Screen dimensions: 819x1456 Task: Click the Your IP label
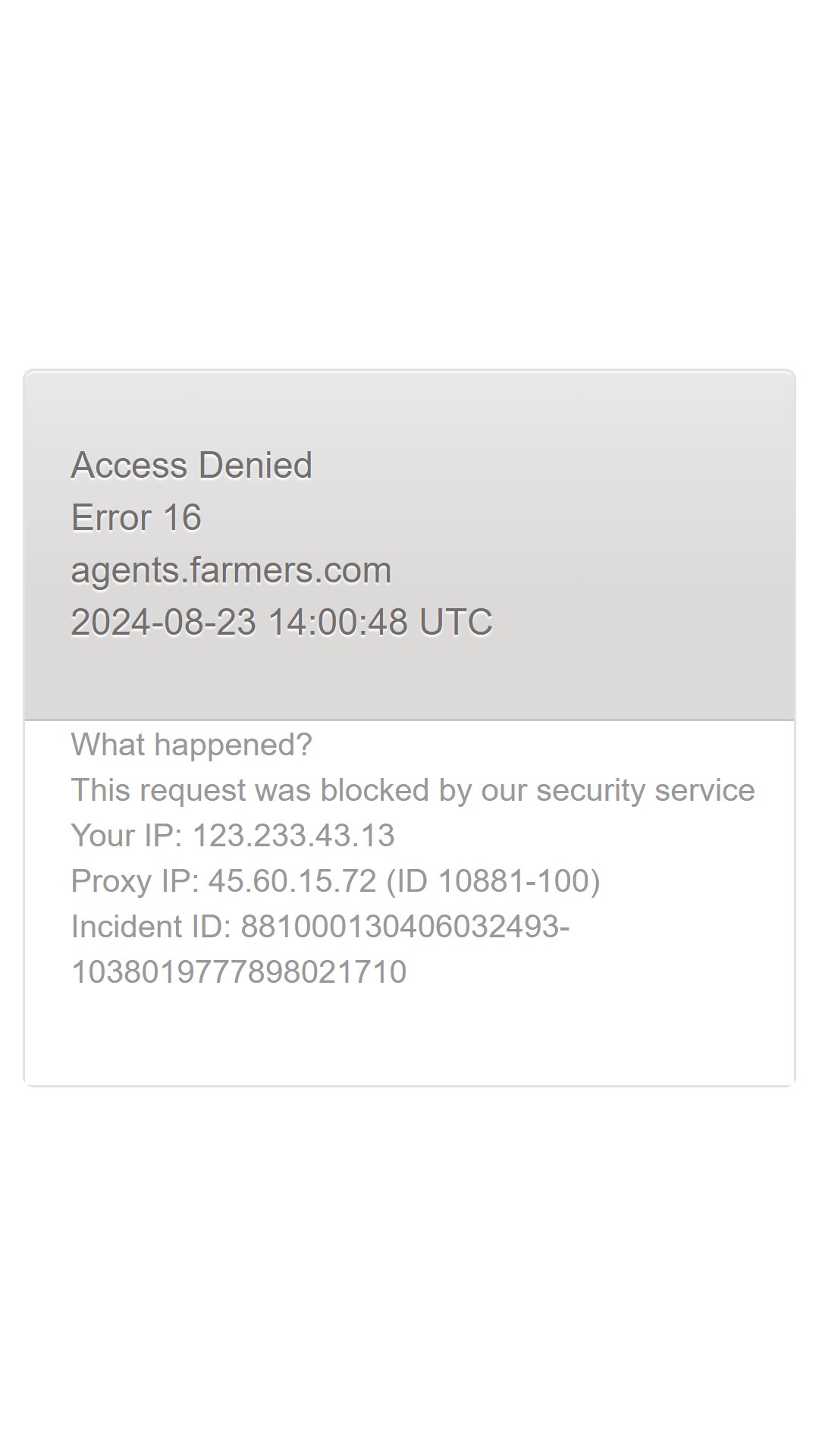(x=127, y=836)
